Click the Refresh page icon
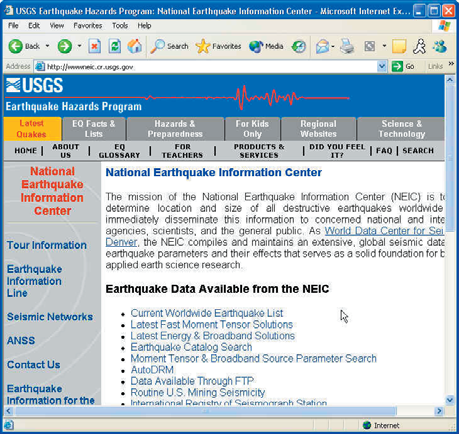Viewport: 459px width, 434px height. [x=115, y=46]
